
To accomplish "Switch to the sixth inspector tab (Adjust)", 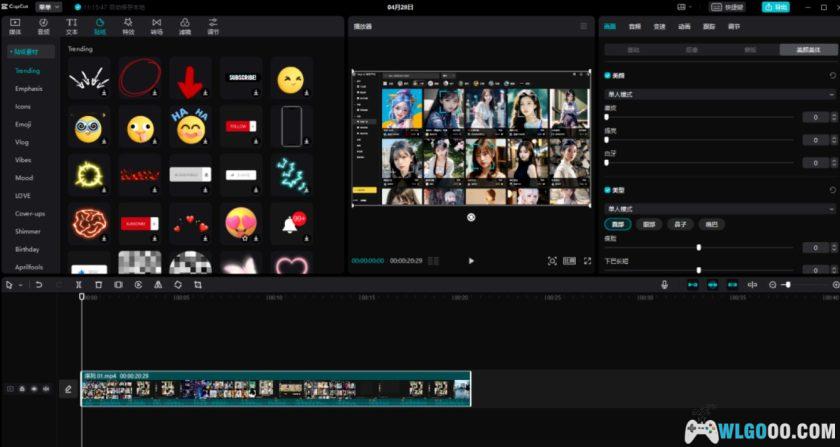I will click(x=734, y=26).
